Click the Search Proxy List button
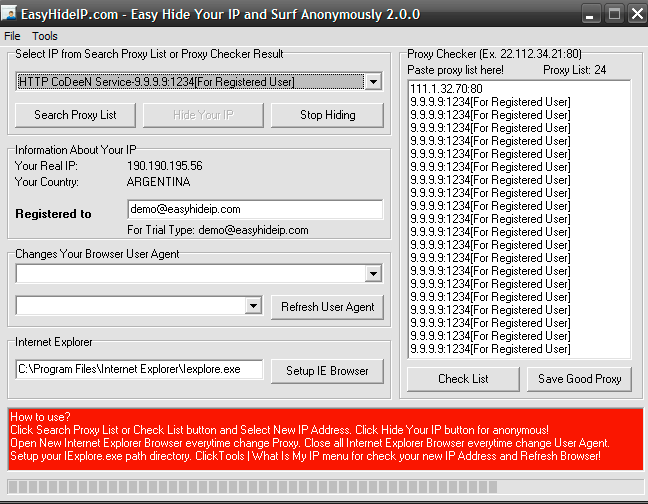This screenshot has width=648, height=504. pyautogui.click(x=75, y=115)
